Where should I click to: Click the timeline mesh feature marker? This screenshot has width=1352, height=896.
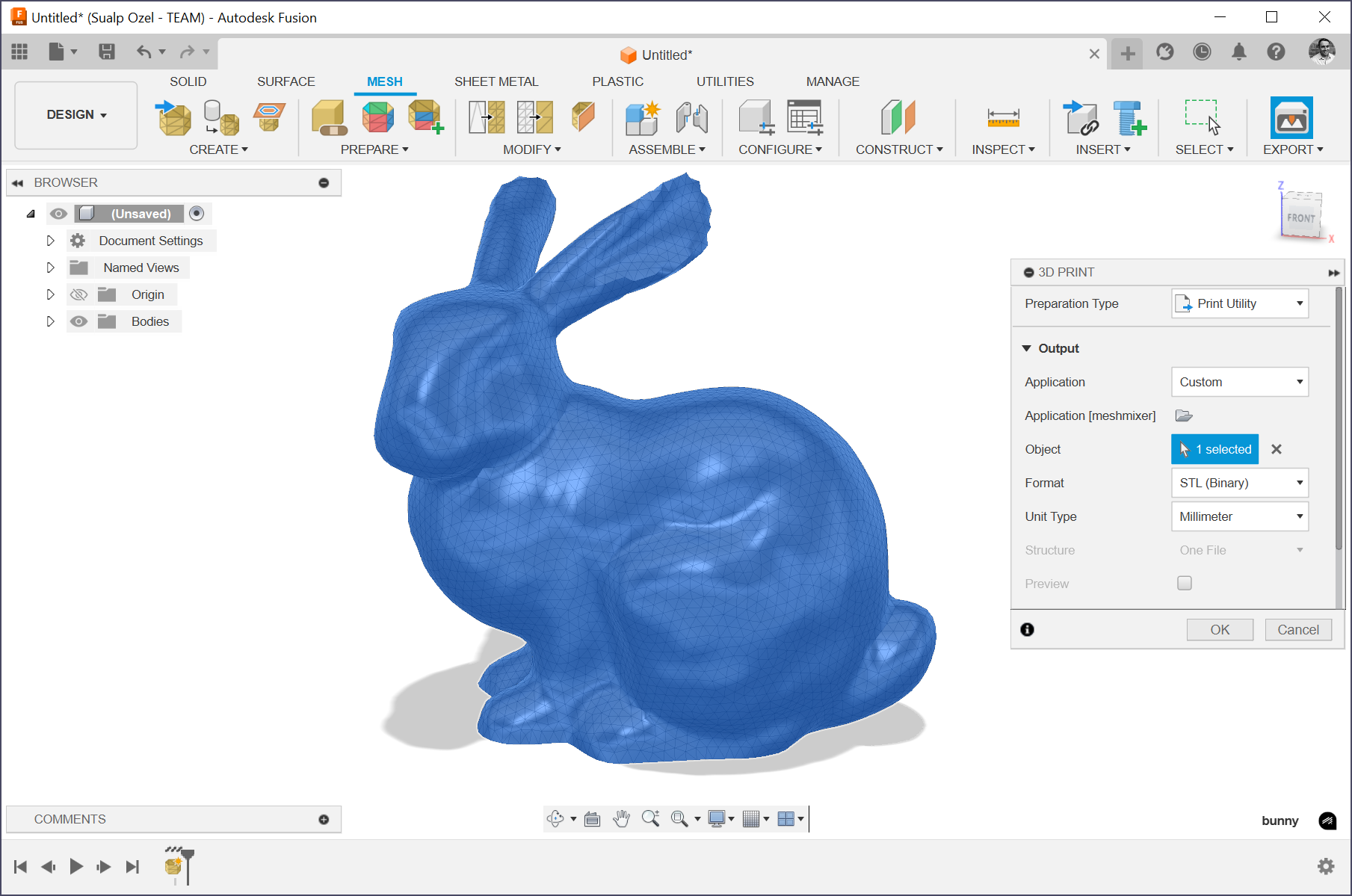(x=173, y=865)
